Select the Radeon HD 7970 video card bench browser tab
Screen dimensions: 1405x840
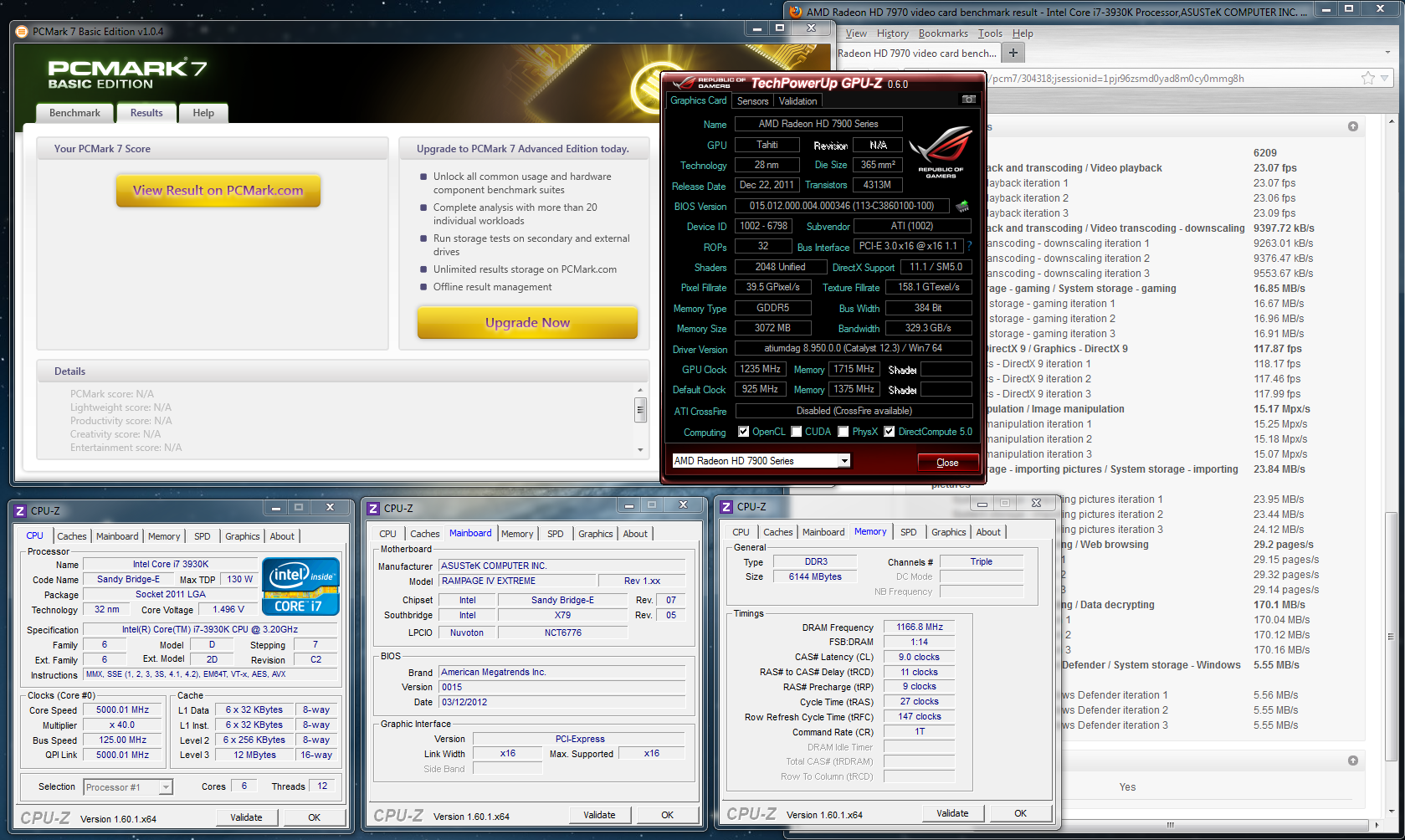[918, 53]
